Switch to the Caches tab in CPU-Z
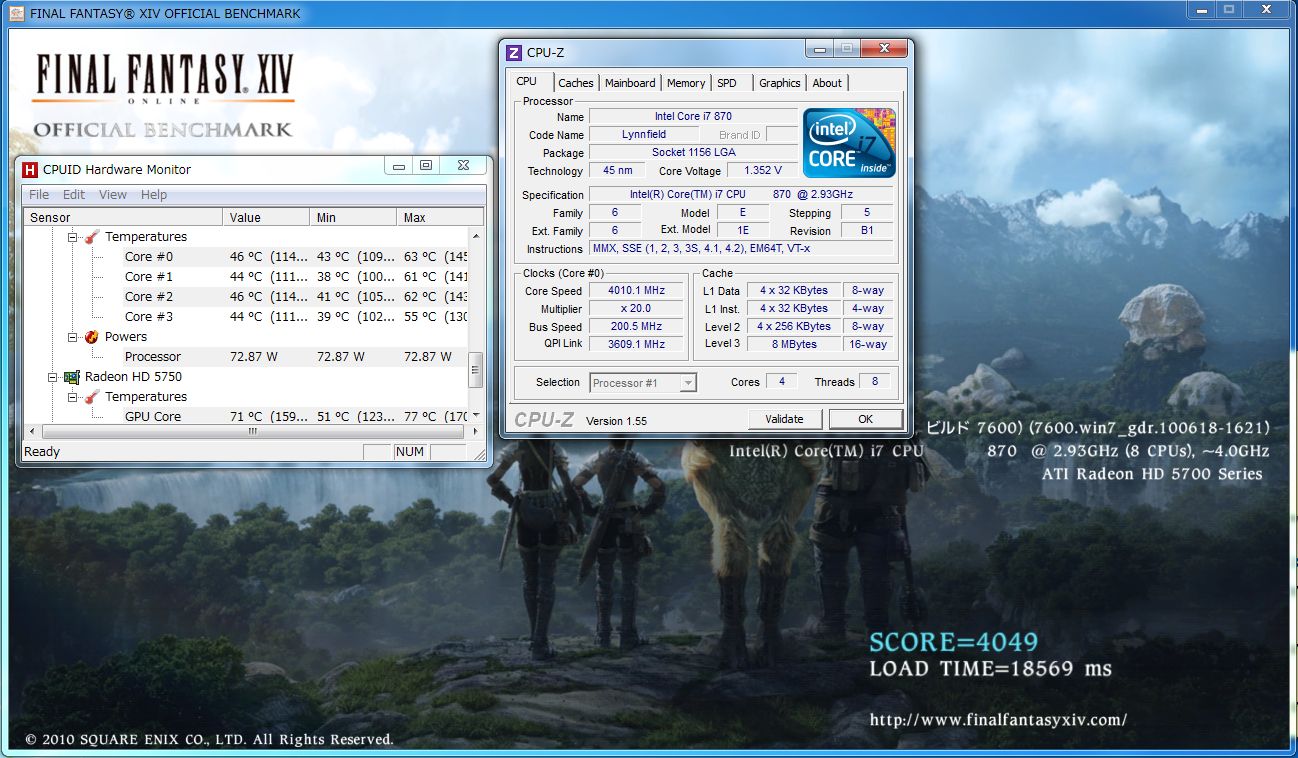The image size is (1298, 758). [576, 83]
